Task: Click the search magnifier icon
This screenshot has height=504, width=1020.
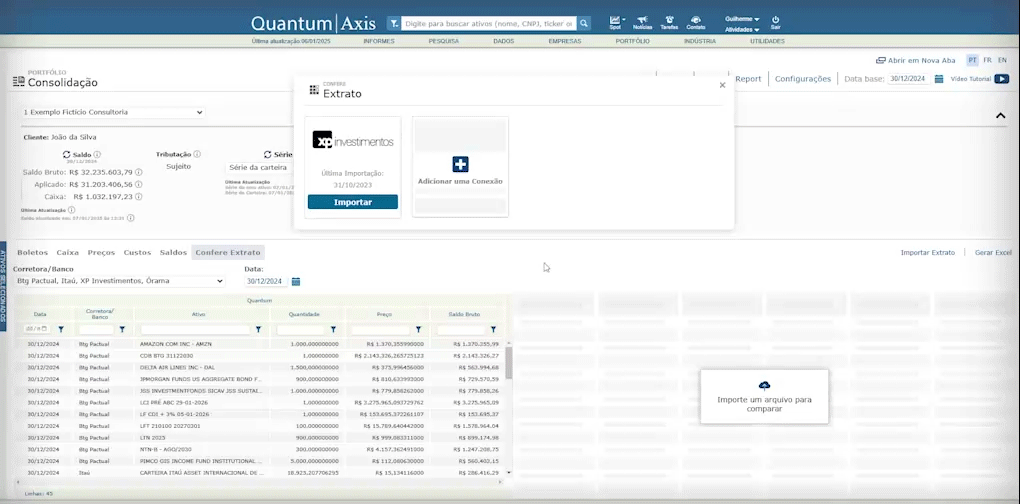Action: coord(584,23)
